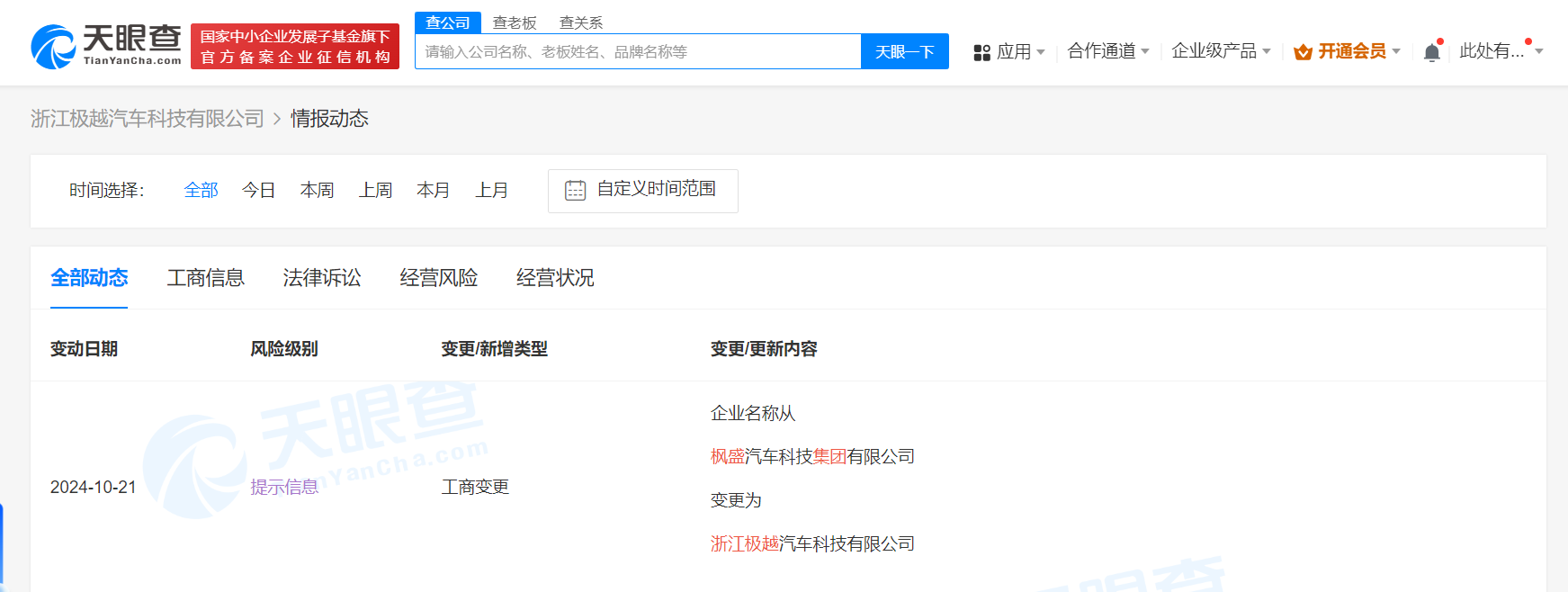Click the apps grid icon
Screen dimensions: 1568x592
981,53
